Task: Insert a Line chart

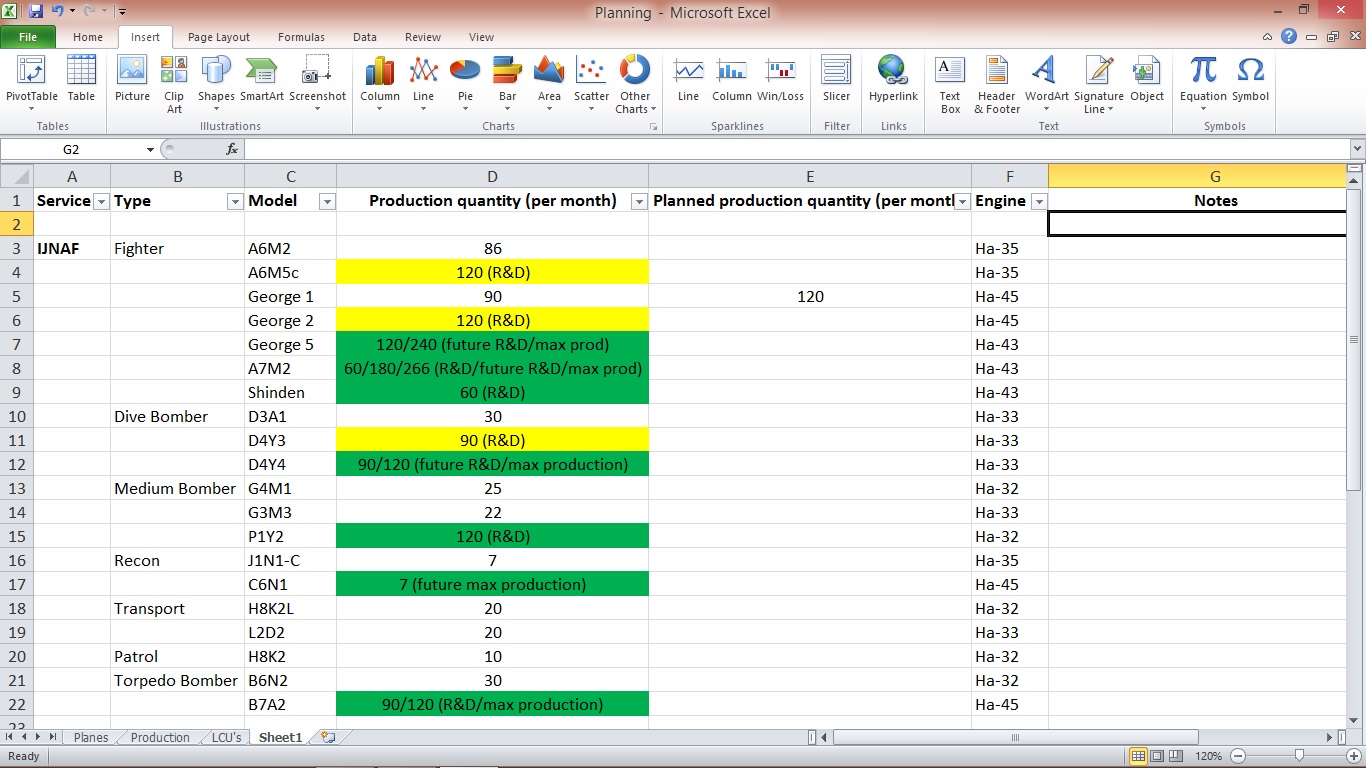Action: click(424, 84)
